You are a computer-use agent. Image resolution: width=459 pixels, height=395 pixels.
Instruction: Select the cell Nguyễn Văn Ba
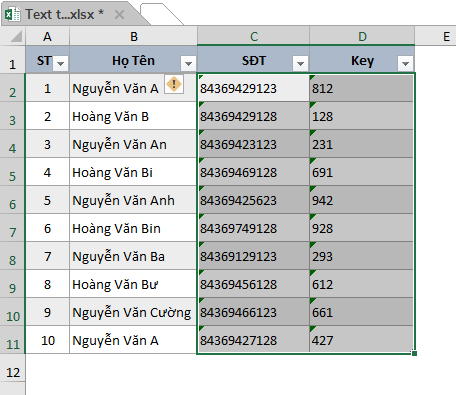click(133, 256)
